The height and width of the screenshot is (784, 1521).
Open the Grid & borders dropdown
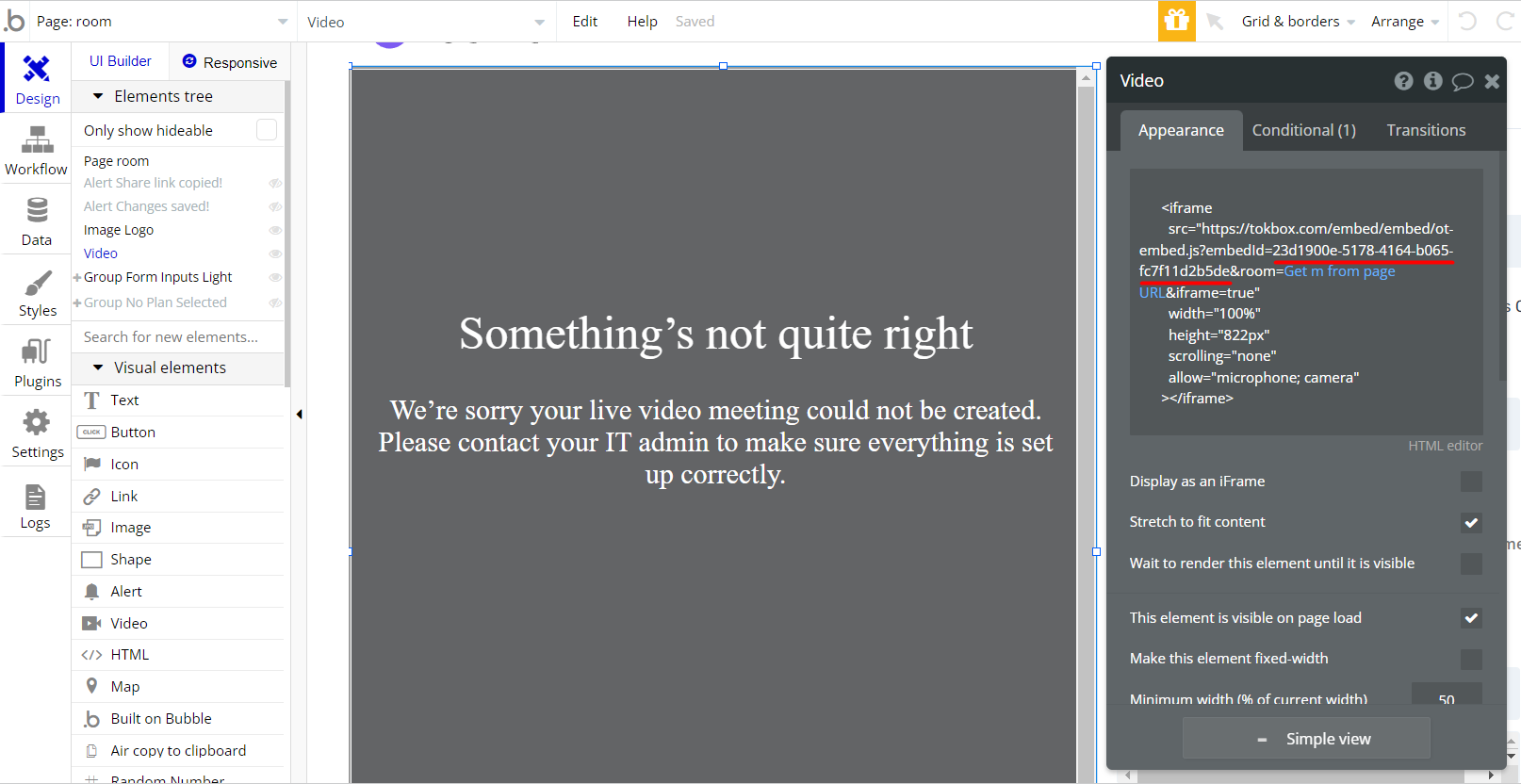click(x=1297, y=22)
